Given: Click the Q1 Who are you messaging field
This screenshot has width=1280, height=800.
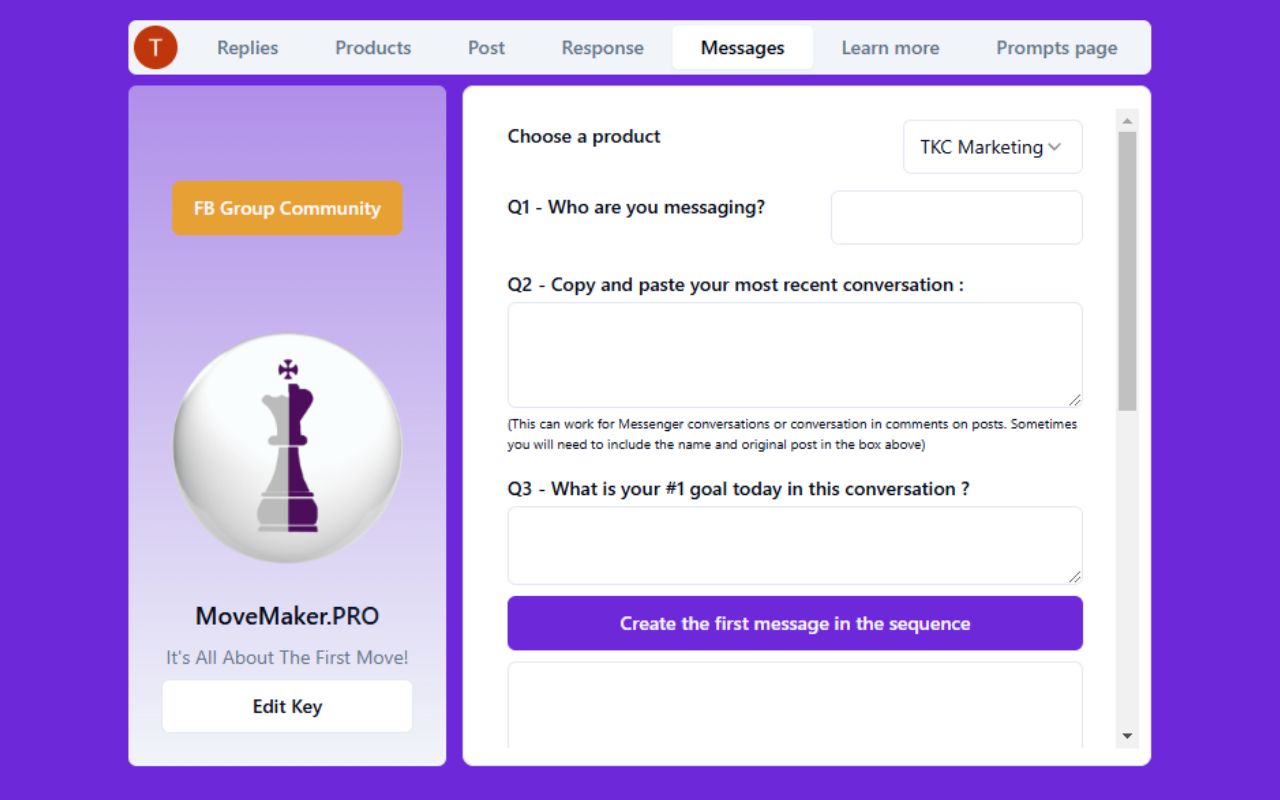Looking at the screenshot, I should 956,217.
